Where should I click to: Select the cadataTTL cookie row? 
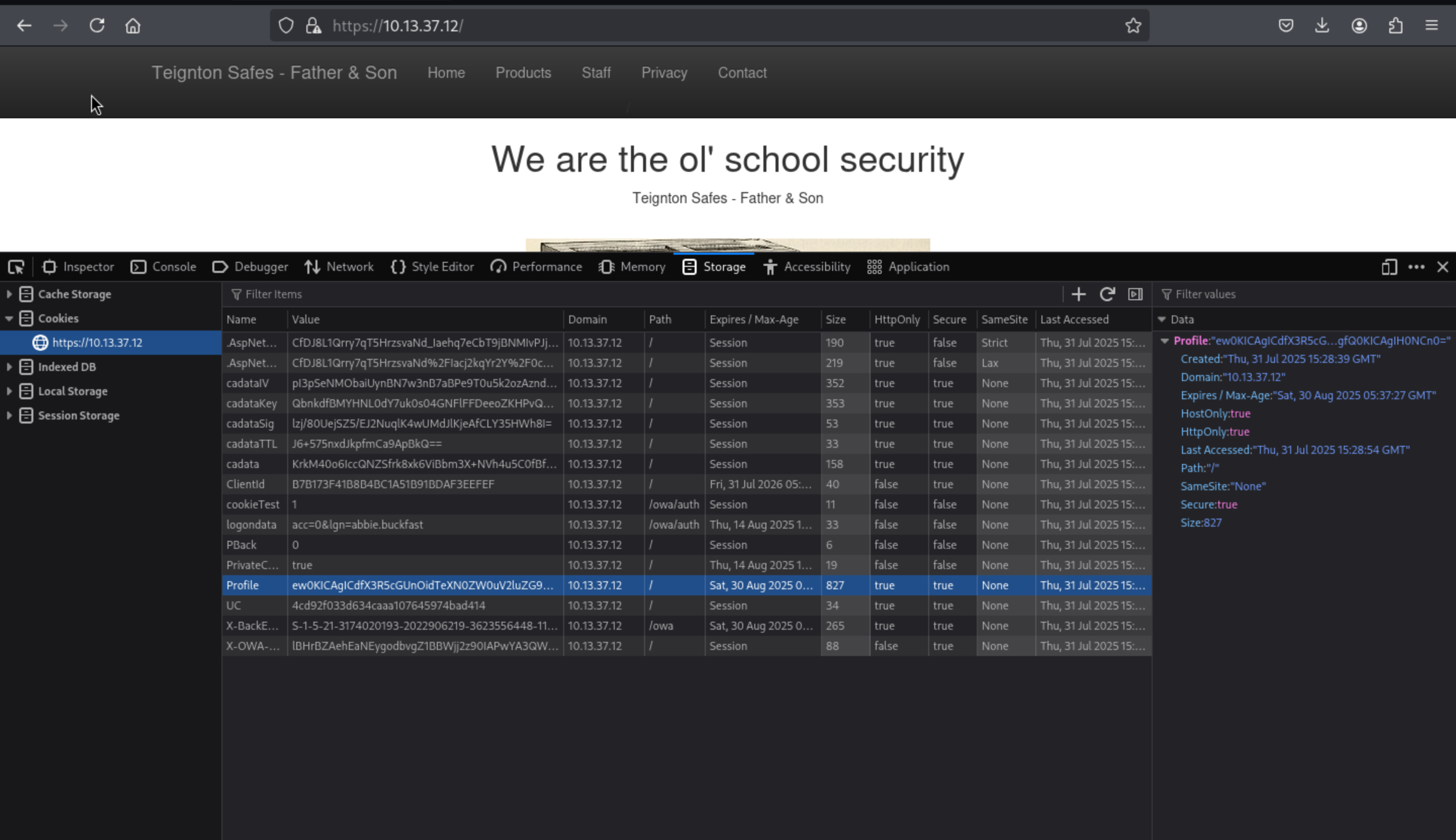coord(687,444)
